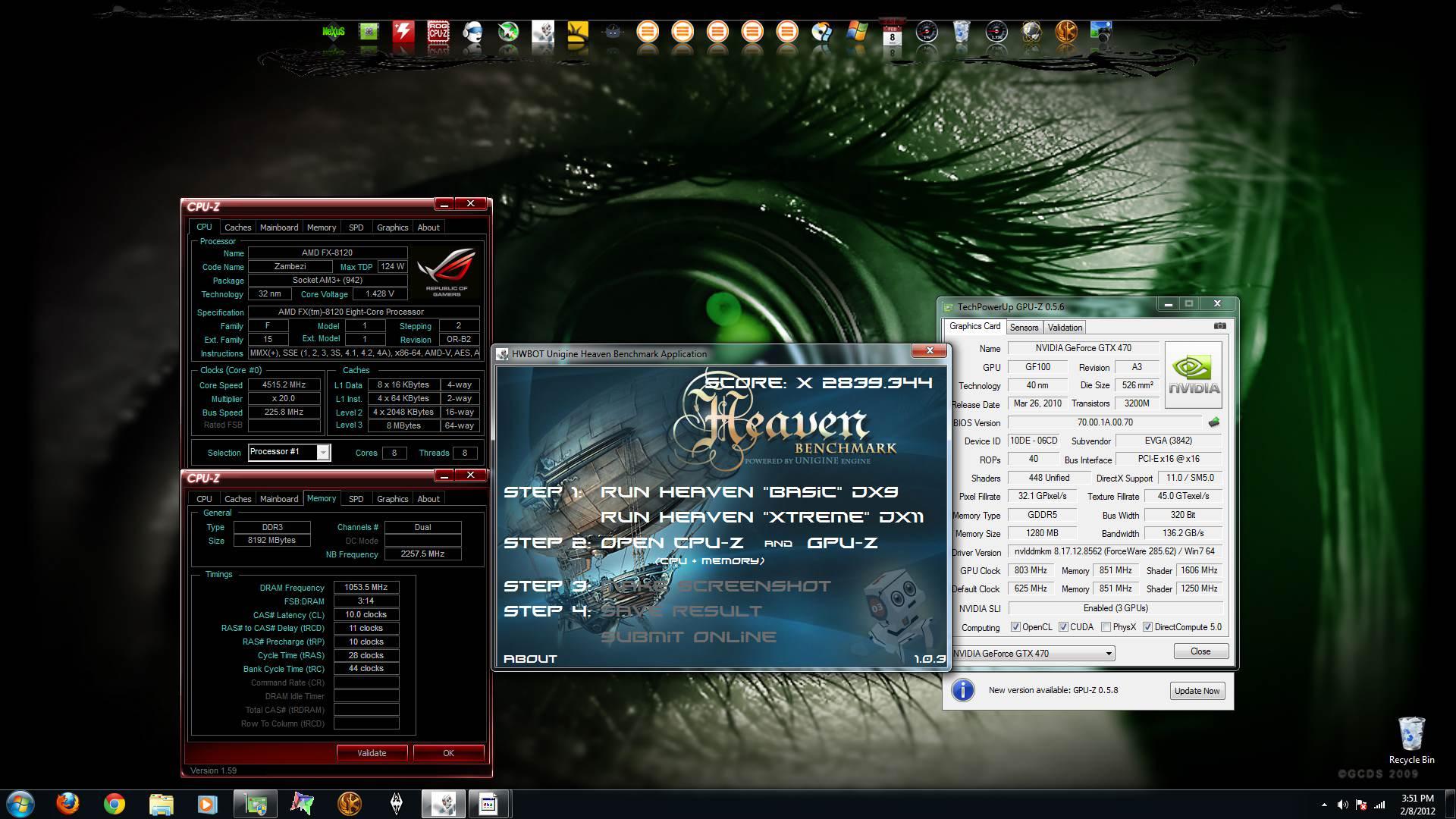The image size is (1456, 819).
Task: Click ABOUT in the Heaven benchmark window
Action: (x=530, y=659)
